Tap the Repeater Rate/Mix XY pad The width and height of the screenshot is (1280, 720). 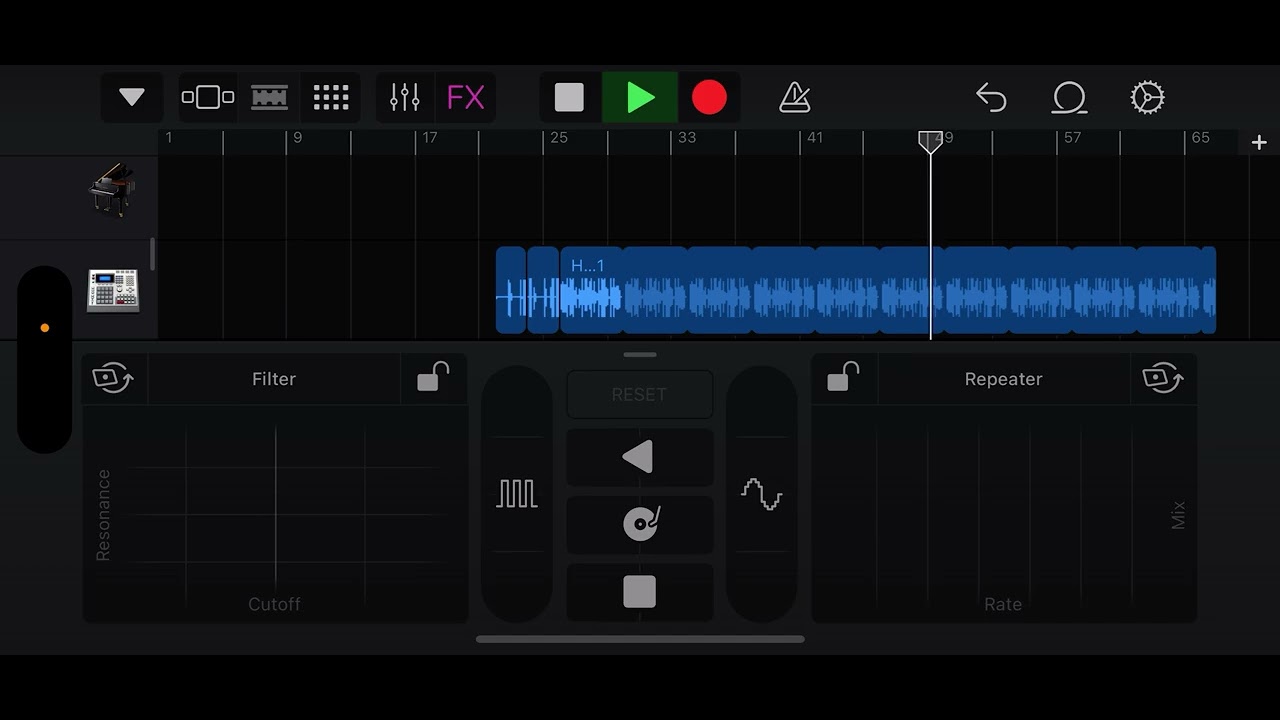pyautogui.click(x=1004, y=514)
